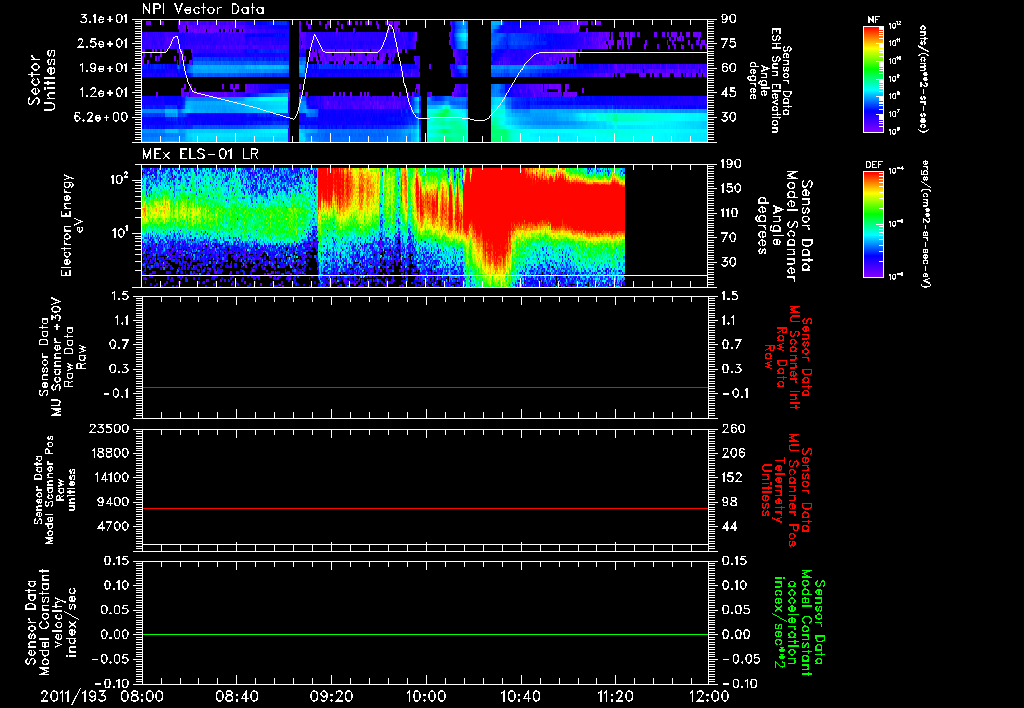Screen dimensions: 1024x708
Task: Click the 98 telemetry axis tick
Action: [729, 502]
